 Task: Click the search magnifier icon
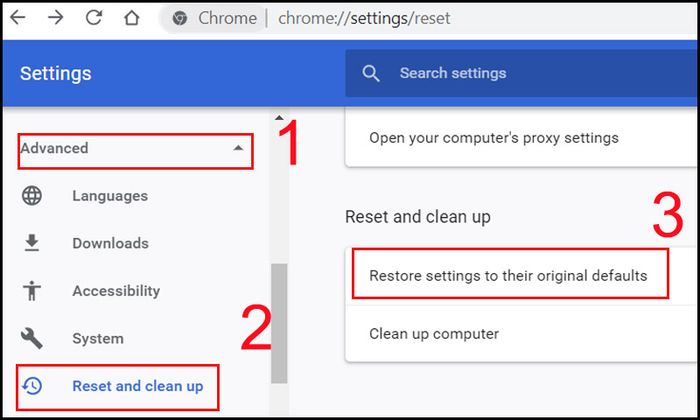click(x=371, y=73)
